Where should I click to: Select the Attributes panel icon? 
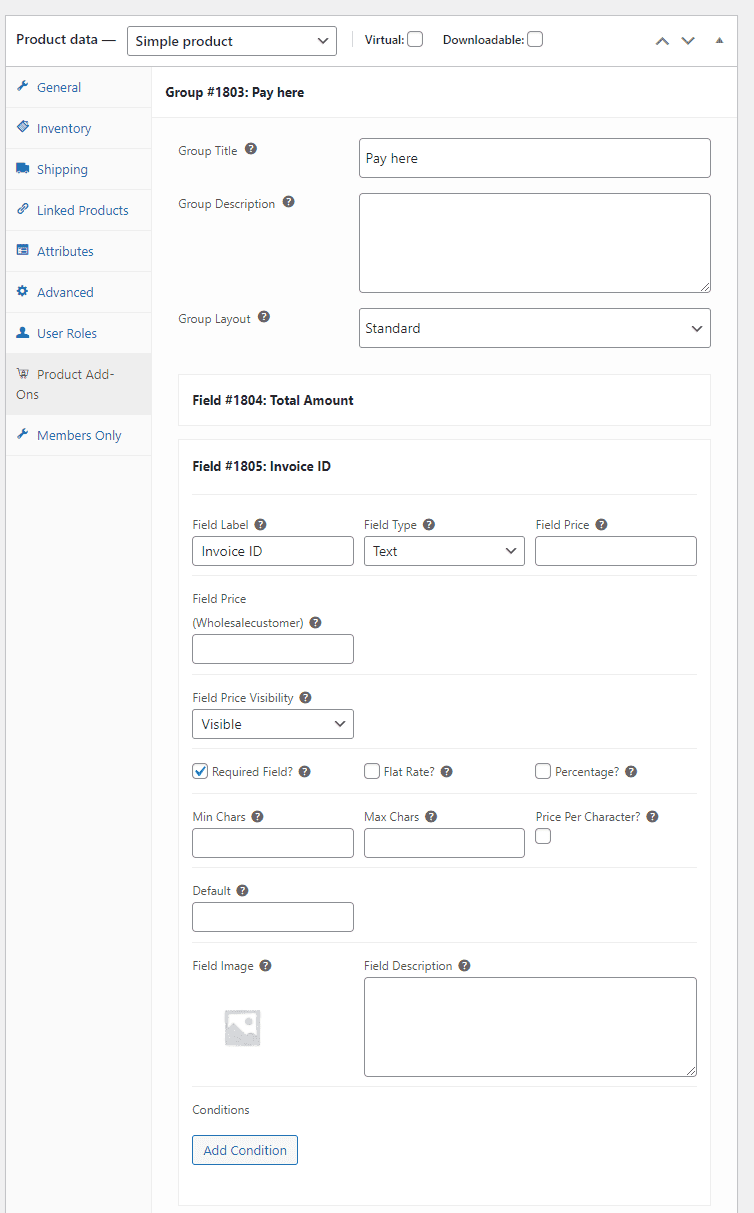tap(22, 251)
